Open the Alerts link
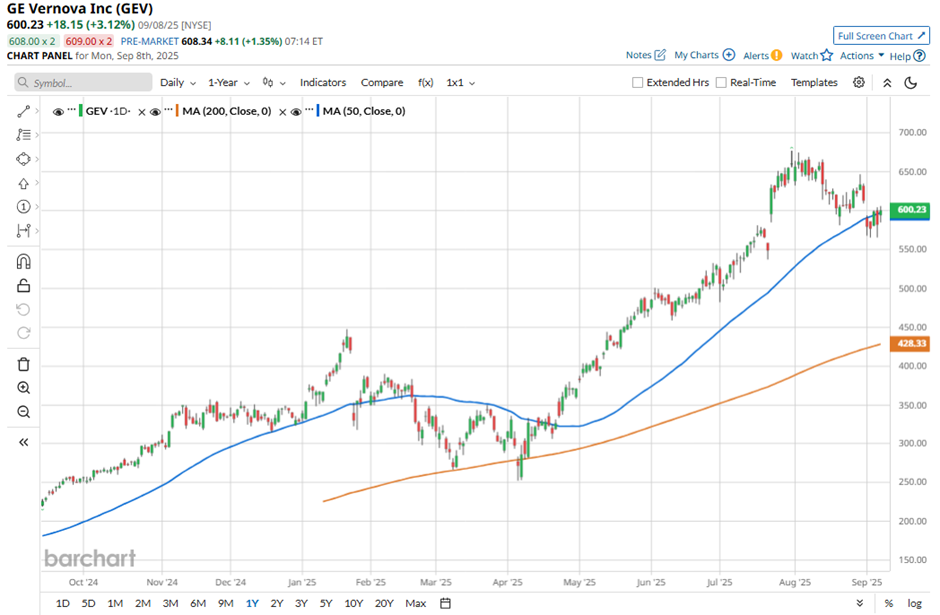 [756, 56]
